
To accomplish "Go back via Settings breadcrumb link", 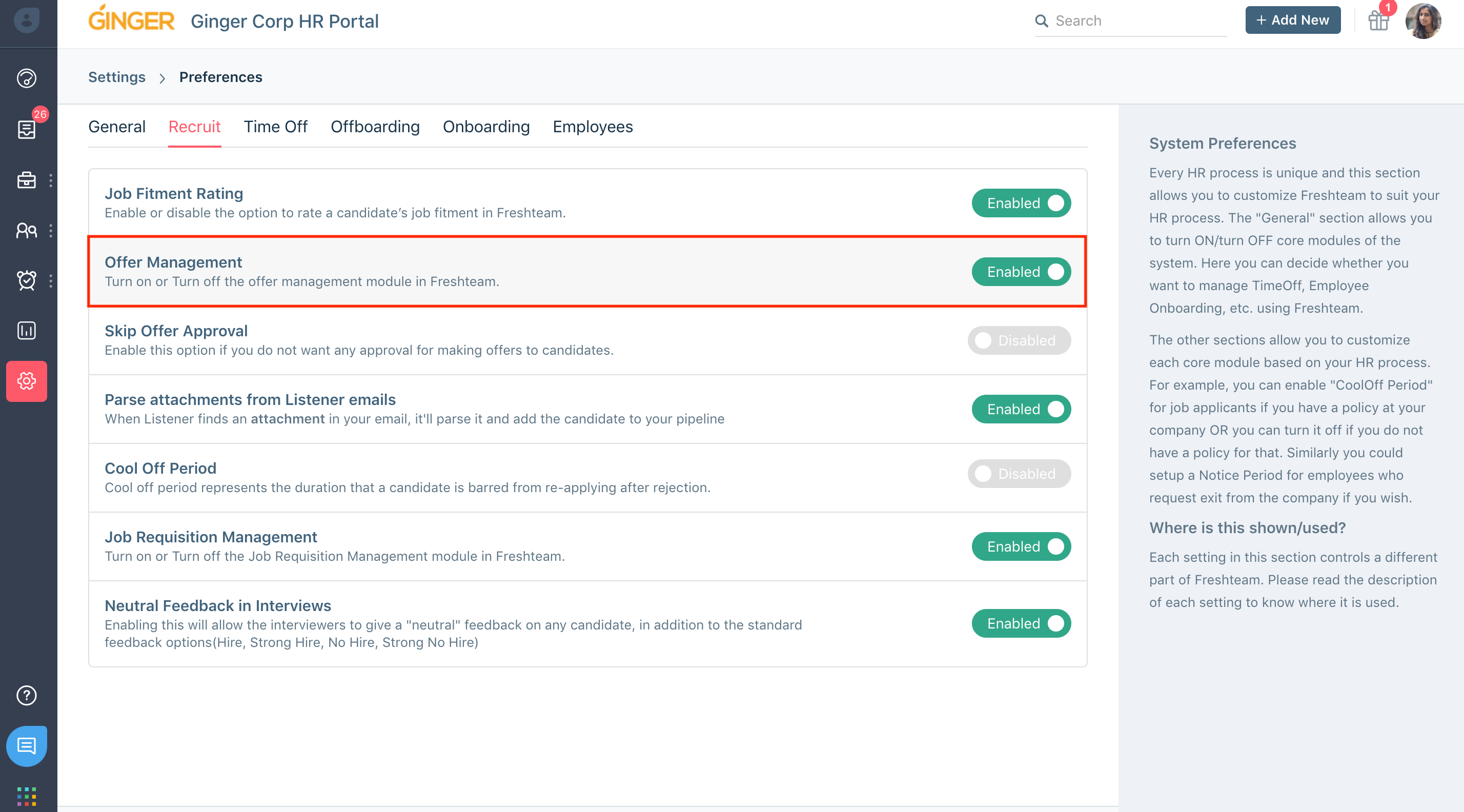I will 116,77.
